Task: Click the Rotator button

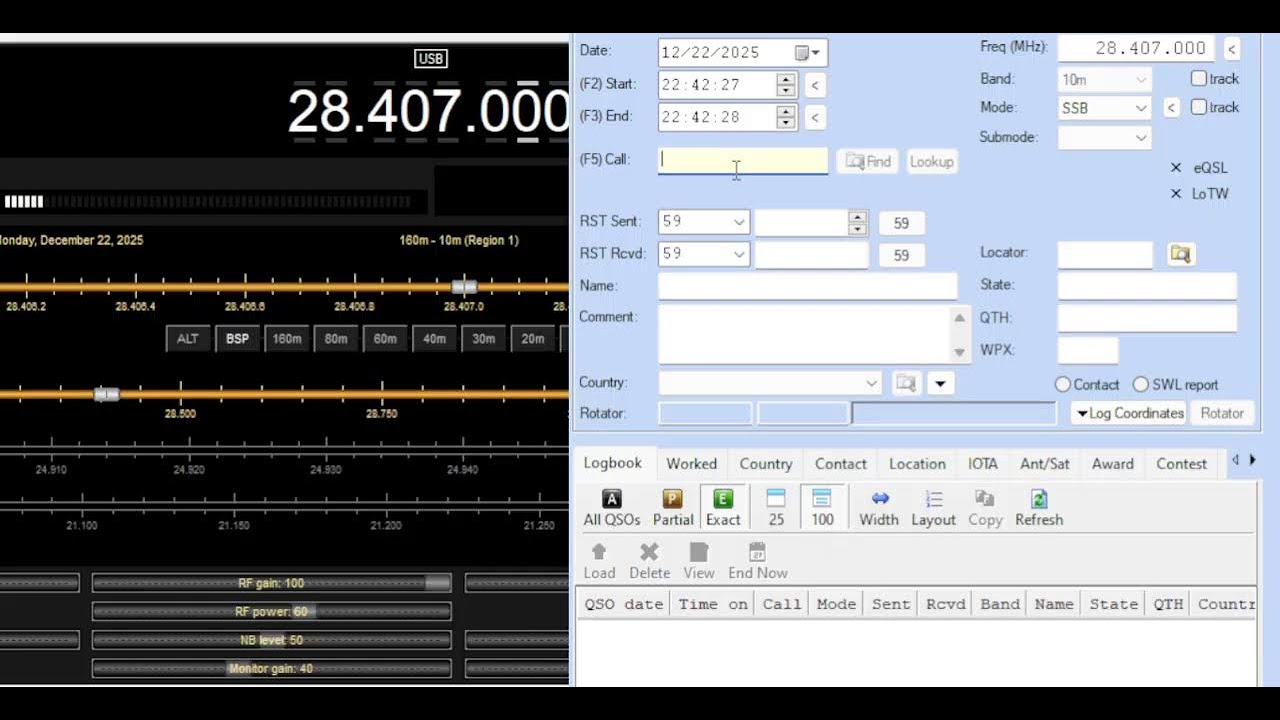Action: pos(1221,413)
